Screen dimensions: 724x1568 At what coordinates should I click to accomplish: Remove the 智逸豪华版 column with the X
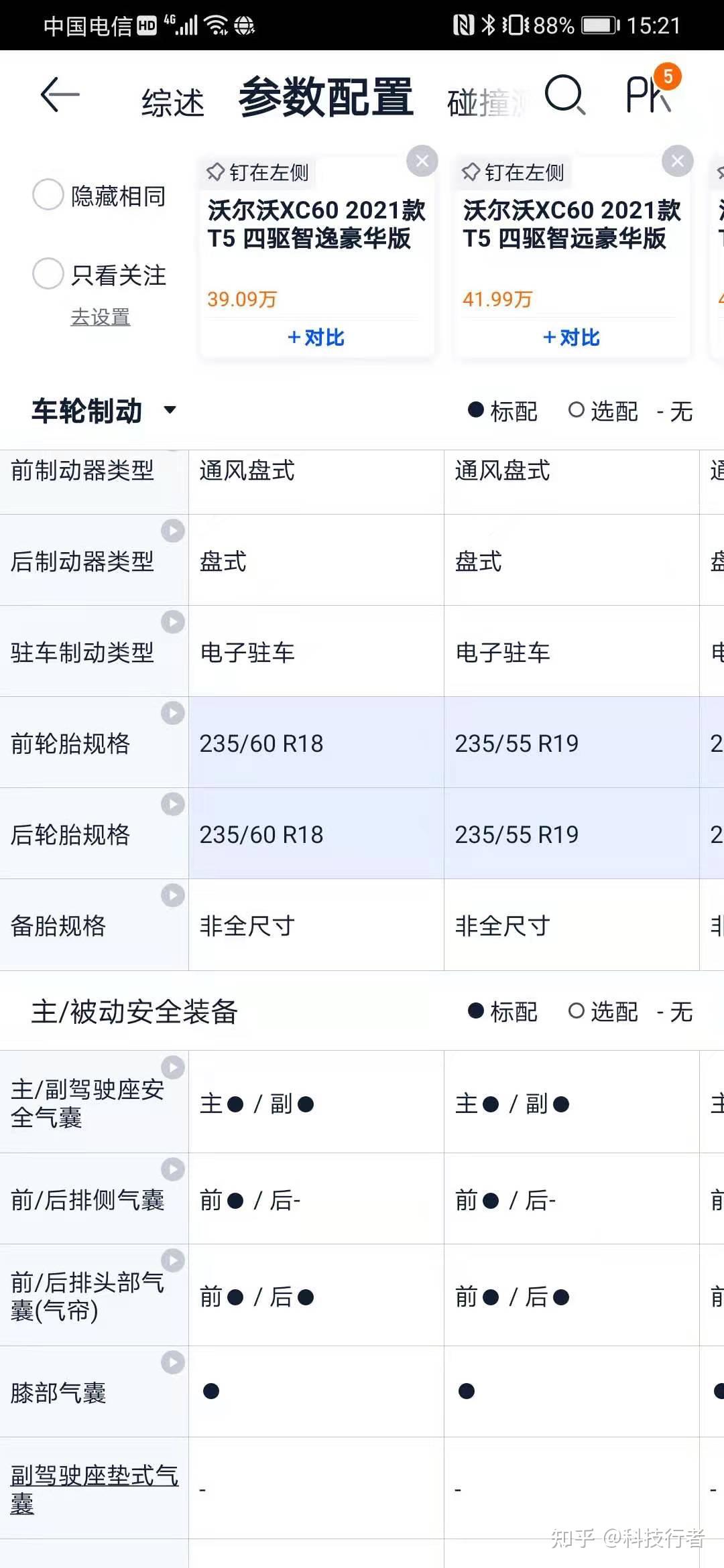422,161
